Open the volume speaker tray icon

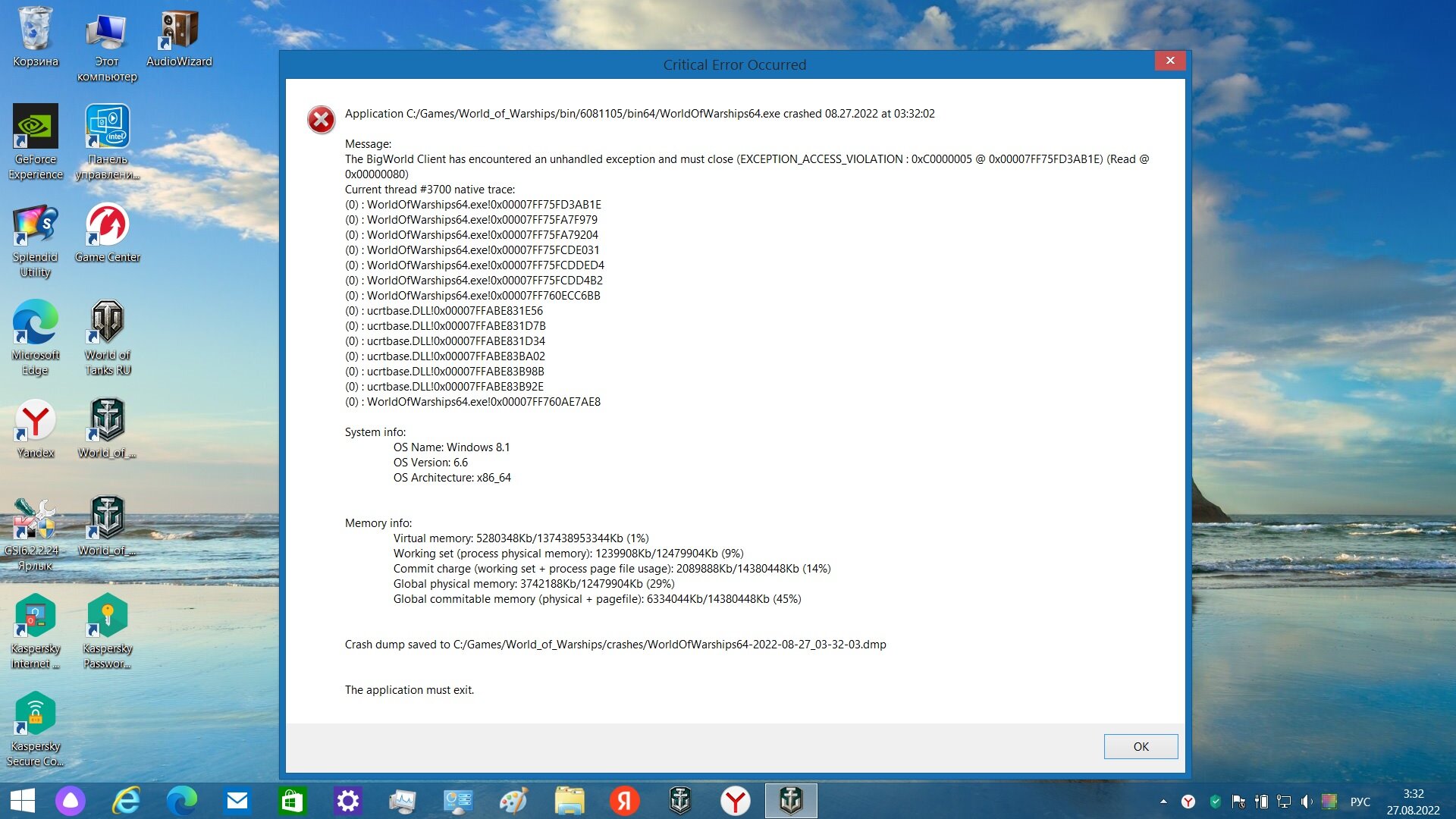[1307, 802]
